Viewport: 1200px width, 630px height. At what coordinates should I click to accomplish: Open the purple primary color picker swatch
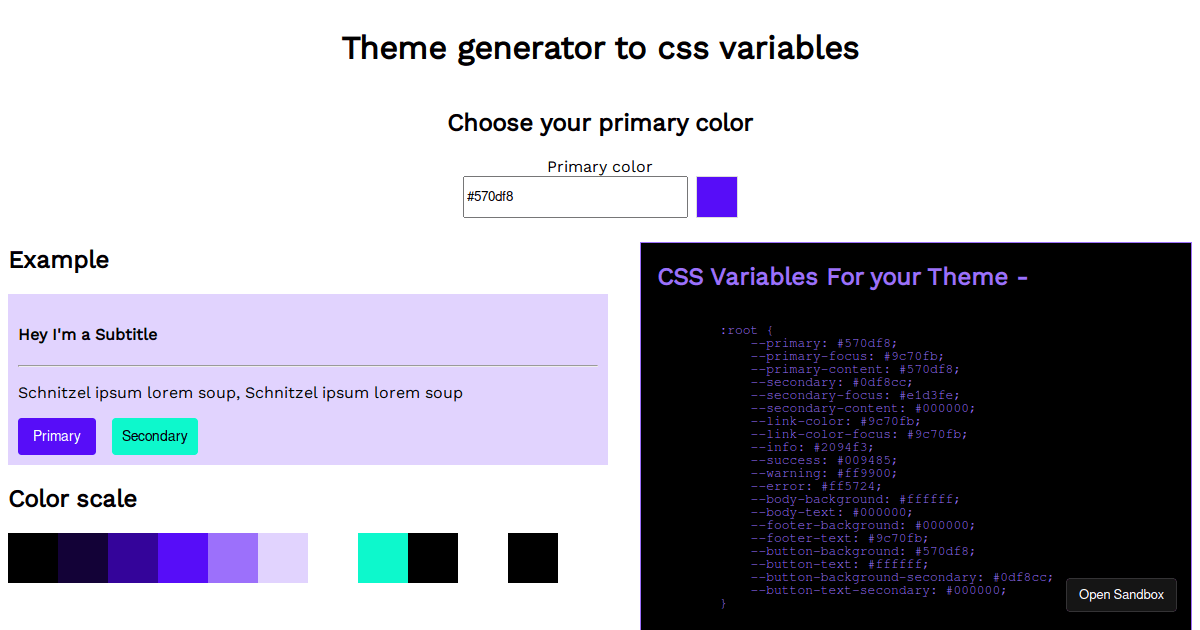[717, 197]
